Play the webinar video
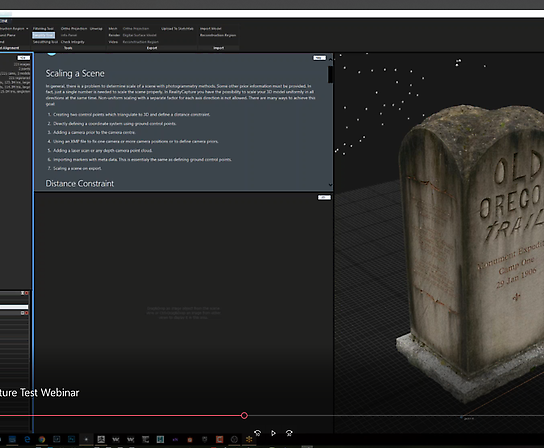 tap(273, 433)
